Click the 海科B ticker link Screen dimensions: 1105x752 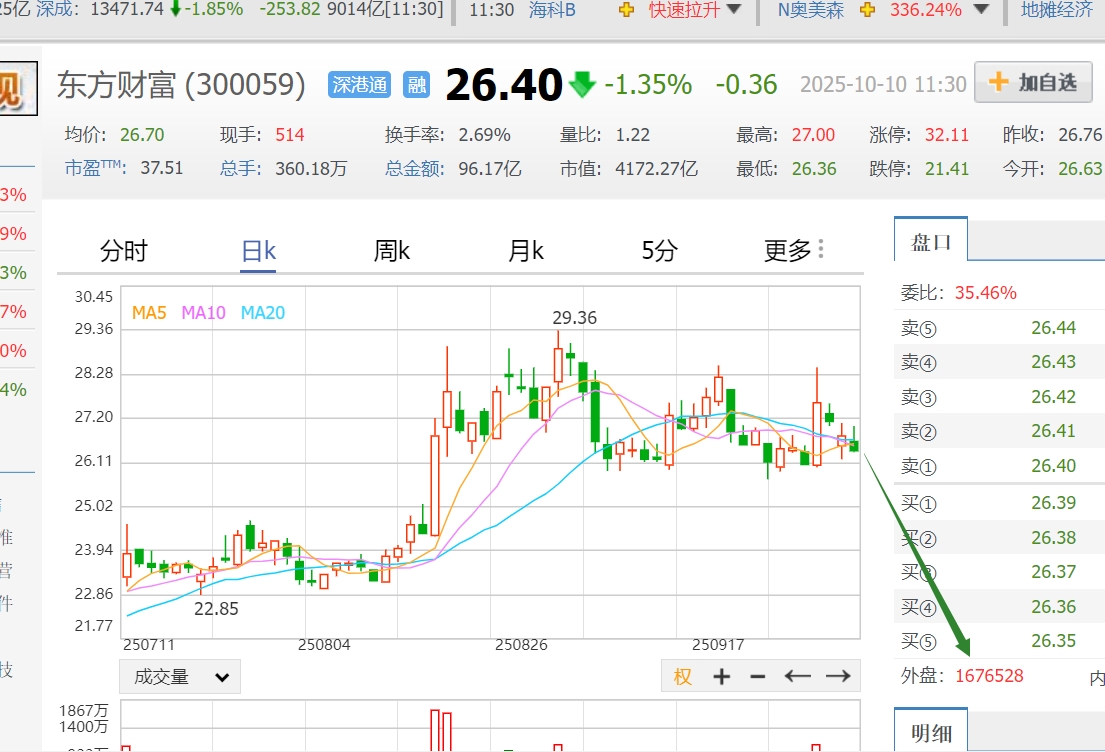pyautogui.click(x=552, y=10)
